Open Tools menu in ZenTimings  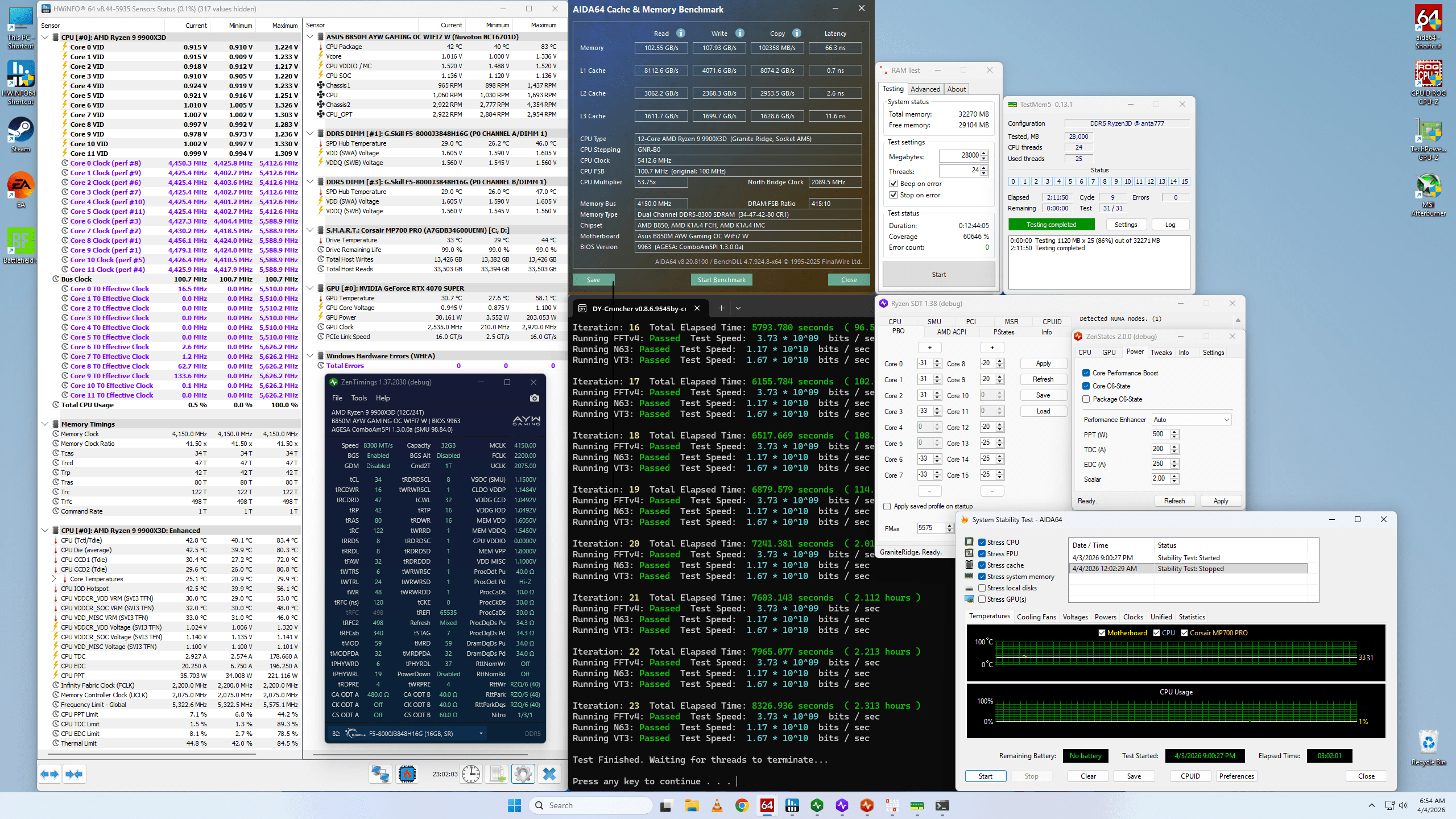[359, 398]
